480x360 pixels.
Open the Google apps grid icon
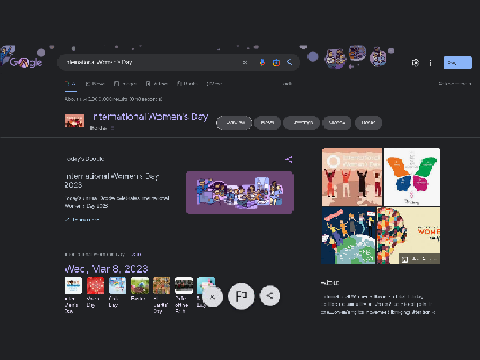[430, 63]
